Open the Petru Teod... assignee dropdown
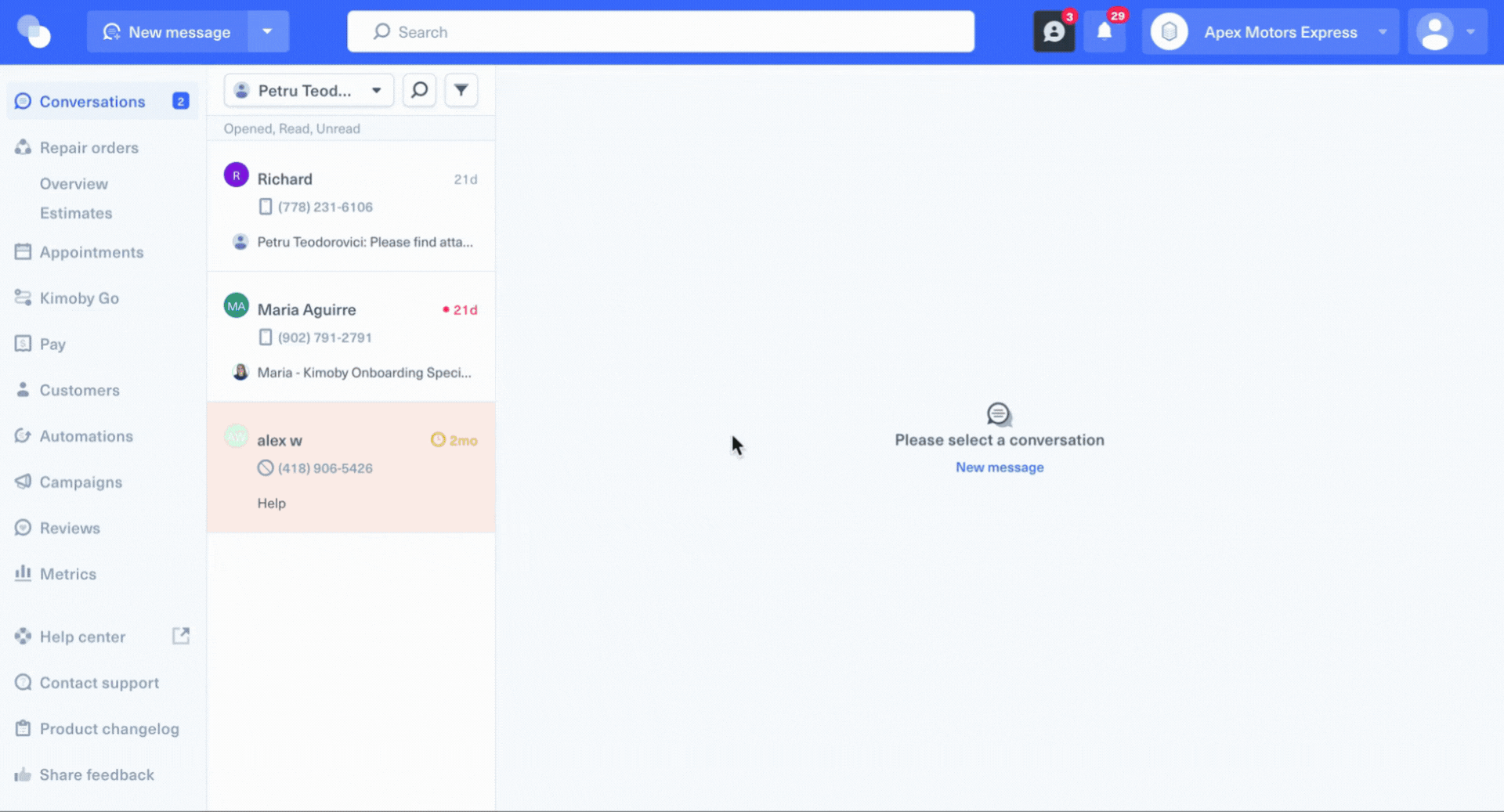Viewport: 1504px width, 812px height. coord(308,91)
